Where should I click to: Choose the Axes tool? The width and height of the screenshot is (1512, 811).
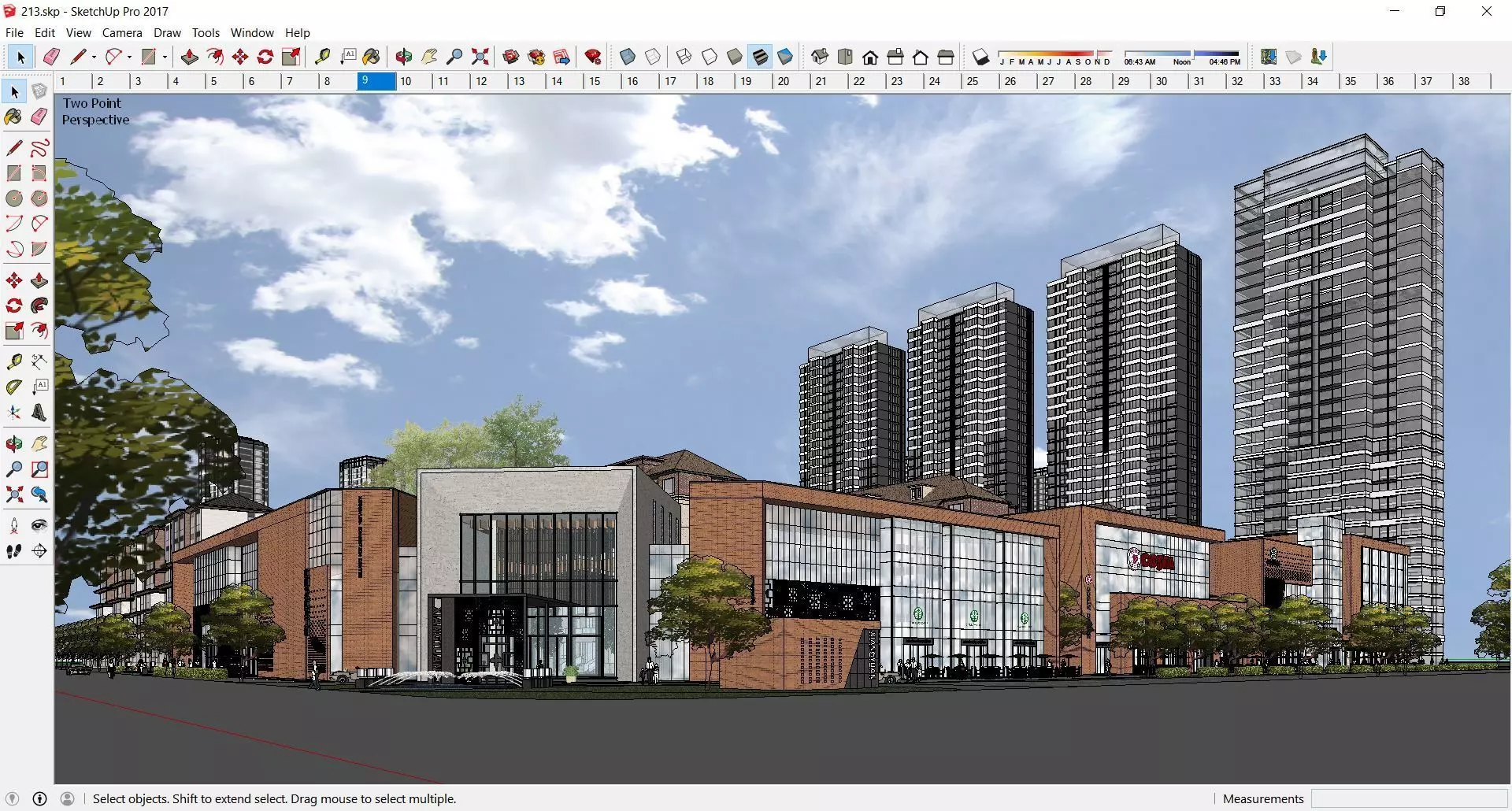point(14,413)
